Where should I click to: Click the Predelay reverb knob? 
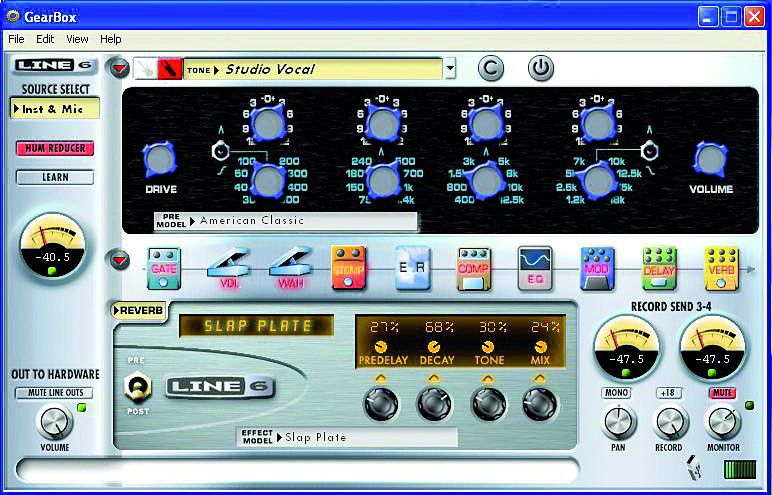click(381, 404)
